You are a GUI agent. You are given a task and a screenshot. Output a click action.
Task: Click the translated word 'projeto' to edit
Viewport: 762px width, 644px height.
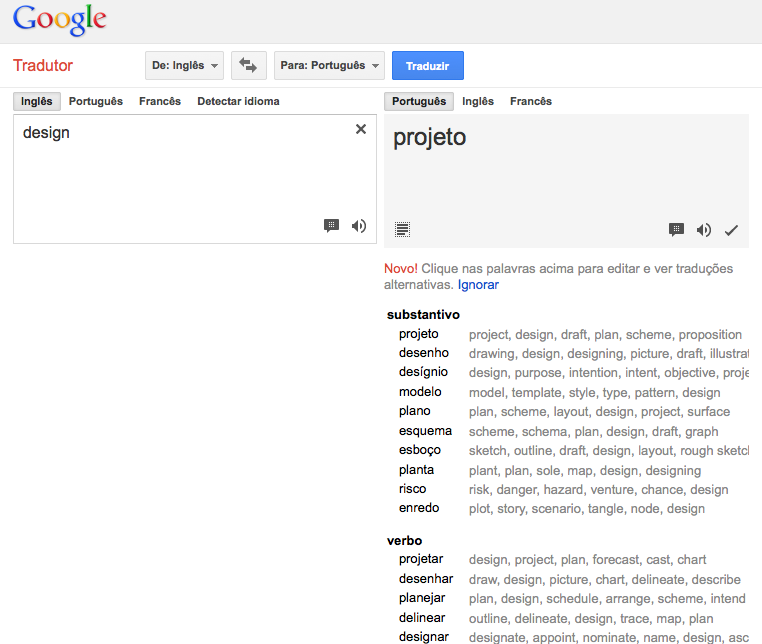pos(430,138)
